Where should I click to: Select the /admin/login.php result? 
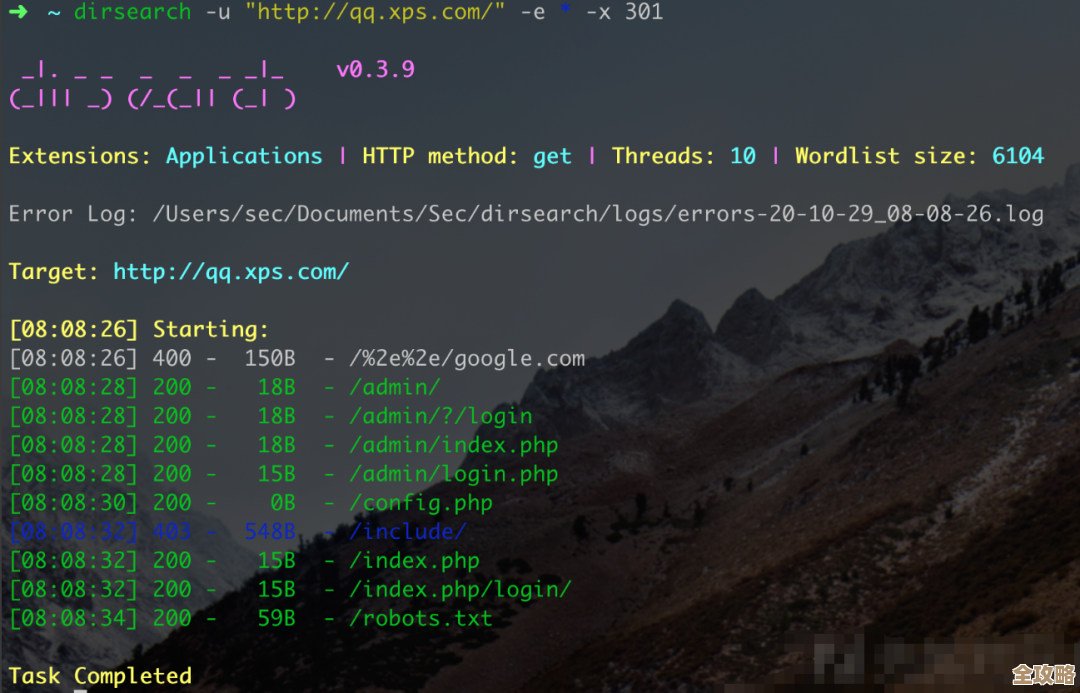[x=453, y=474]
